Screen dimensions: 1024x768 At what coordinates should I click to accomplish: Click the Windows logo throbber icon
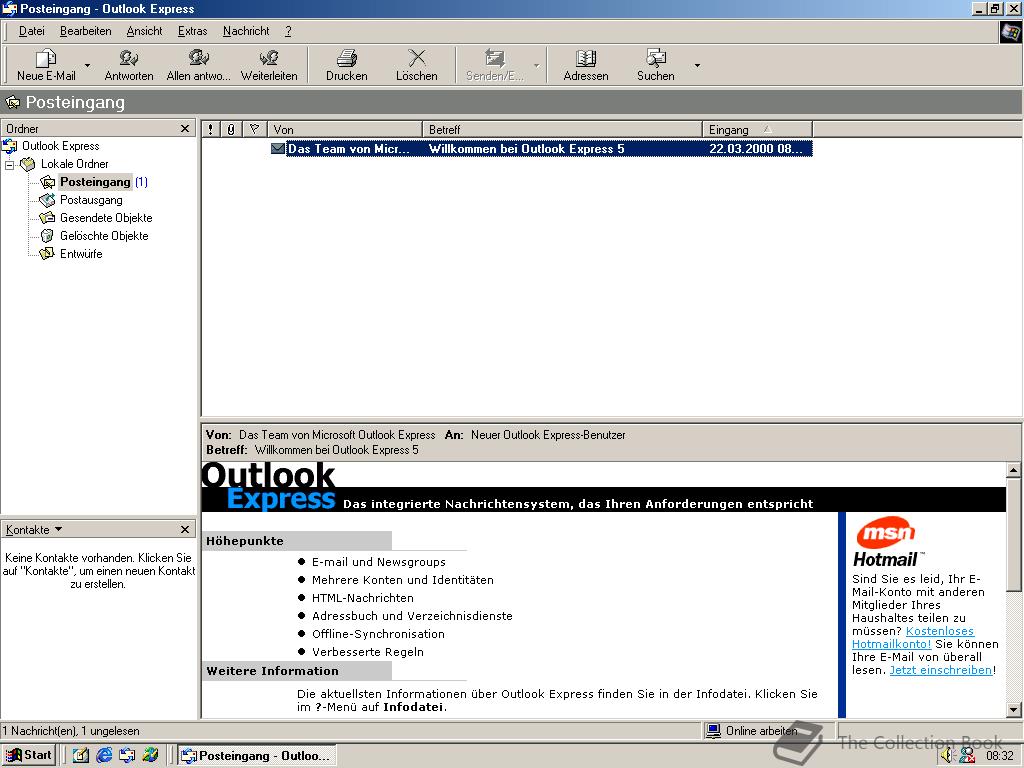click(1011, 31)
